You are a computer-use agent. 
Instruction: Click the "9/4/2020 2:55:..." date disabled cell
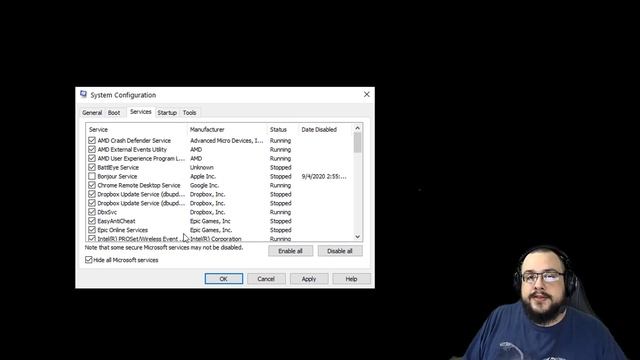[324, 176]
